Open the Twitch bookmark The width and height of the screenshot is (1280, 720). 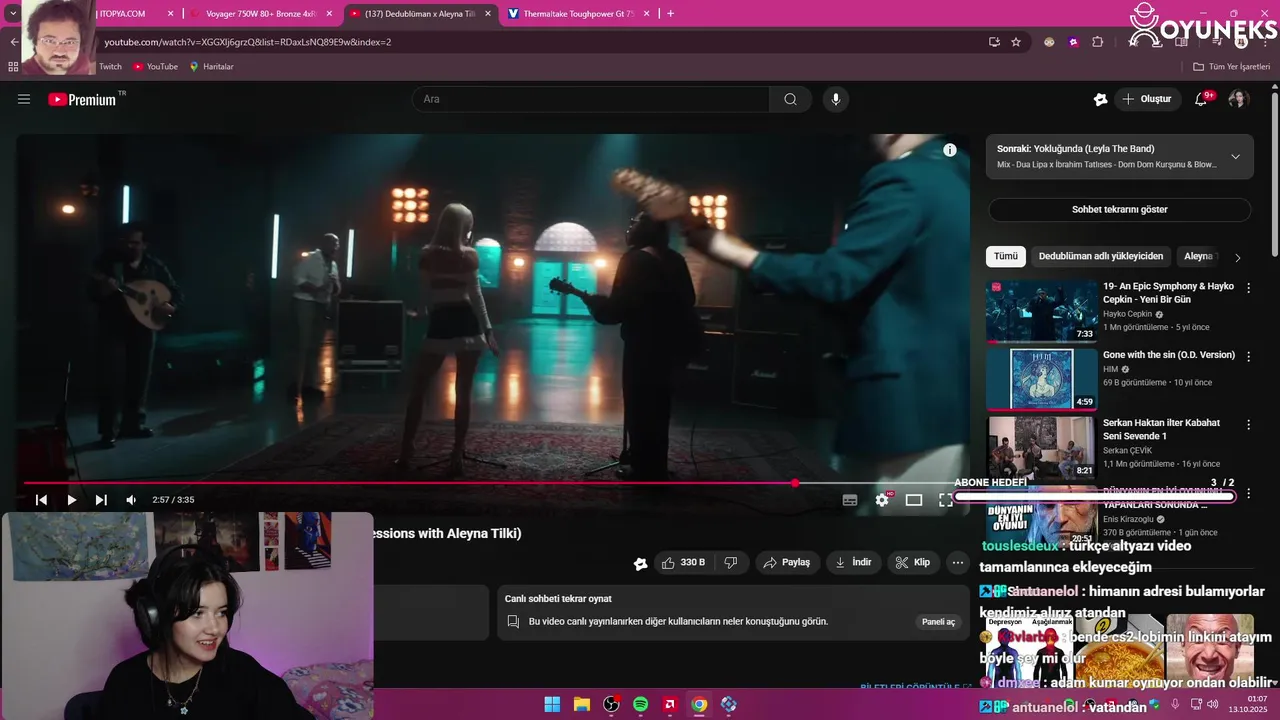[x=110, y=67]
